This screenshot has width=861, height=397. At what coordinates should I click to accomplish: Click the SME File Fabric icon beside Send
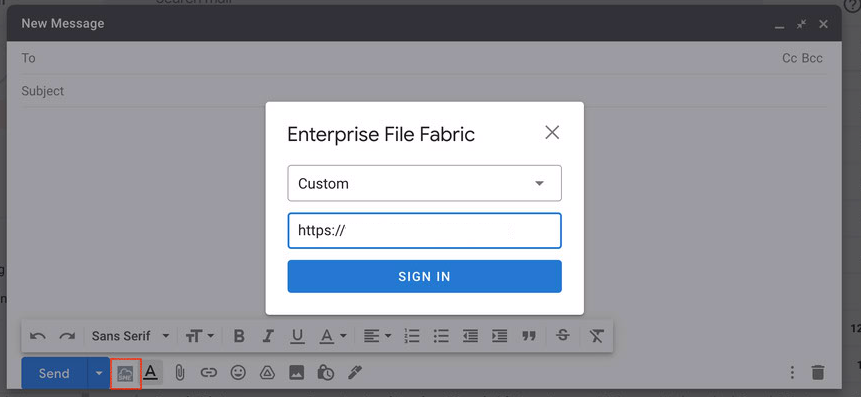[126, 373]
